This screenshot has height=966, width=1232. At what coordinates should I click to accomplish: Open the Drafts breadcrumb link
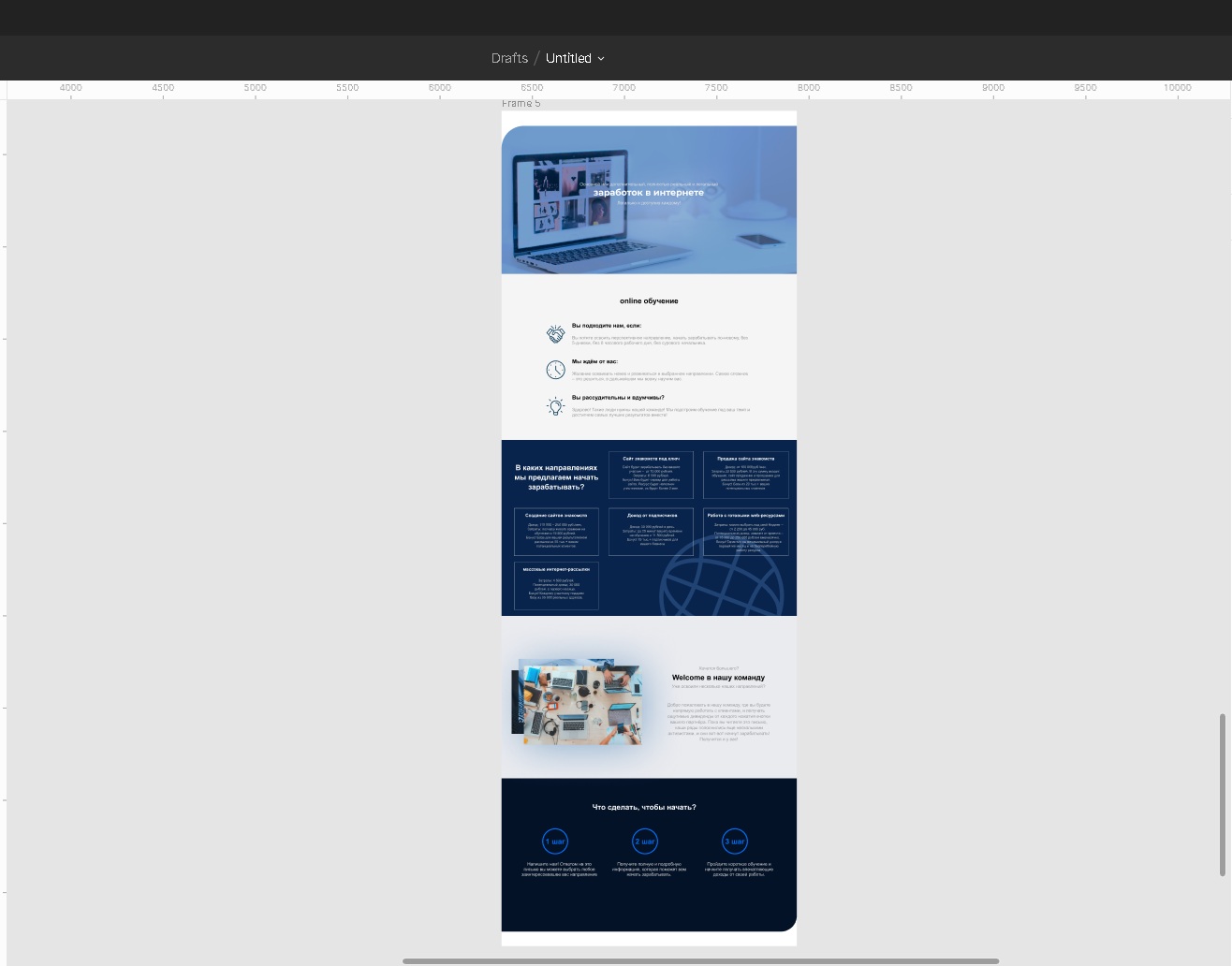pyautogui.click(x=509, y=58)
